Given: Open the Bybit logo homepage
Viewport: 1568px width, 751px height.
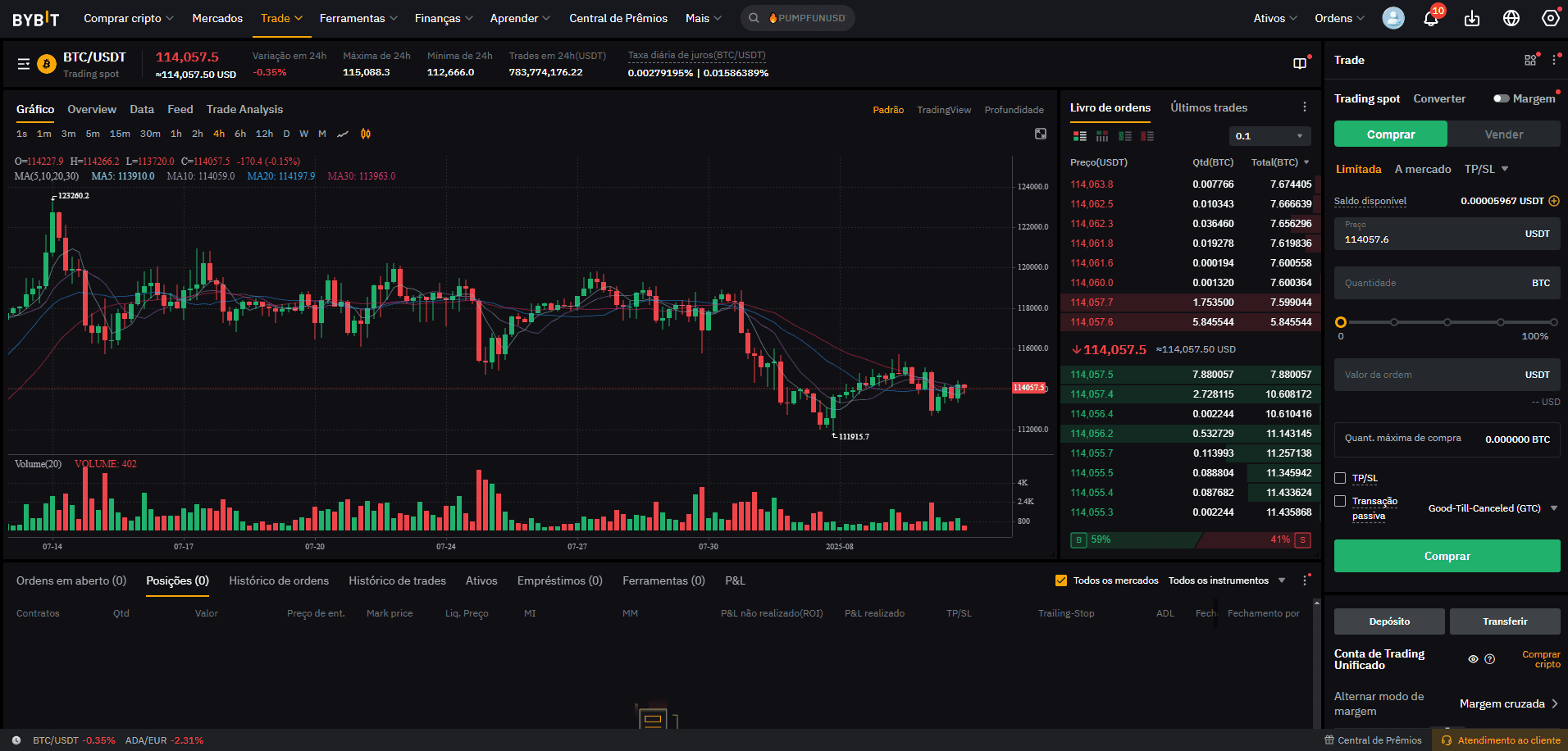Looking at the screenshot, I should pos(36,18).
